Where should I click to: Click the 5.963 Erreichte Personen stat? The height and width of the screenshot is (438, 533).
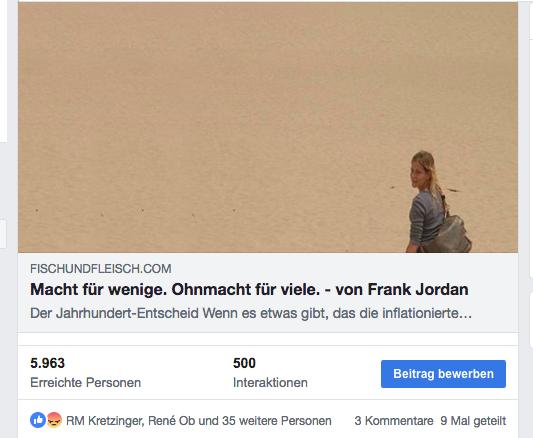[85, 373]
